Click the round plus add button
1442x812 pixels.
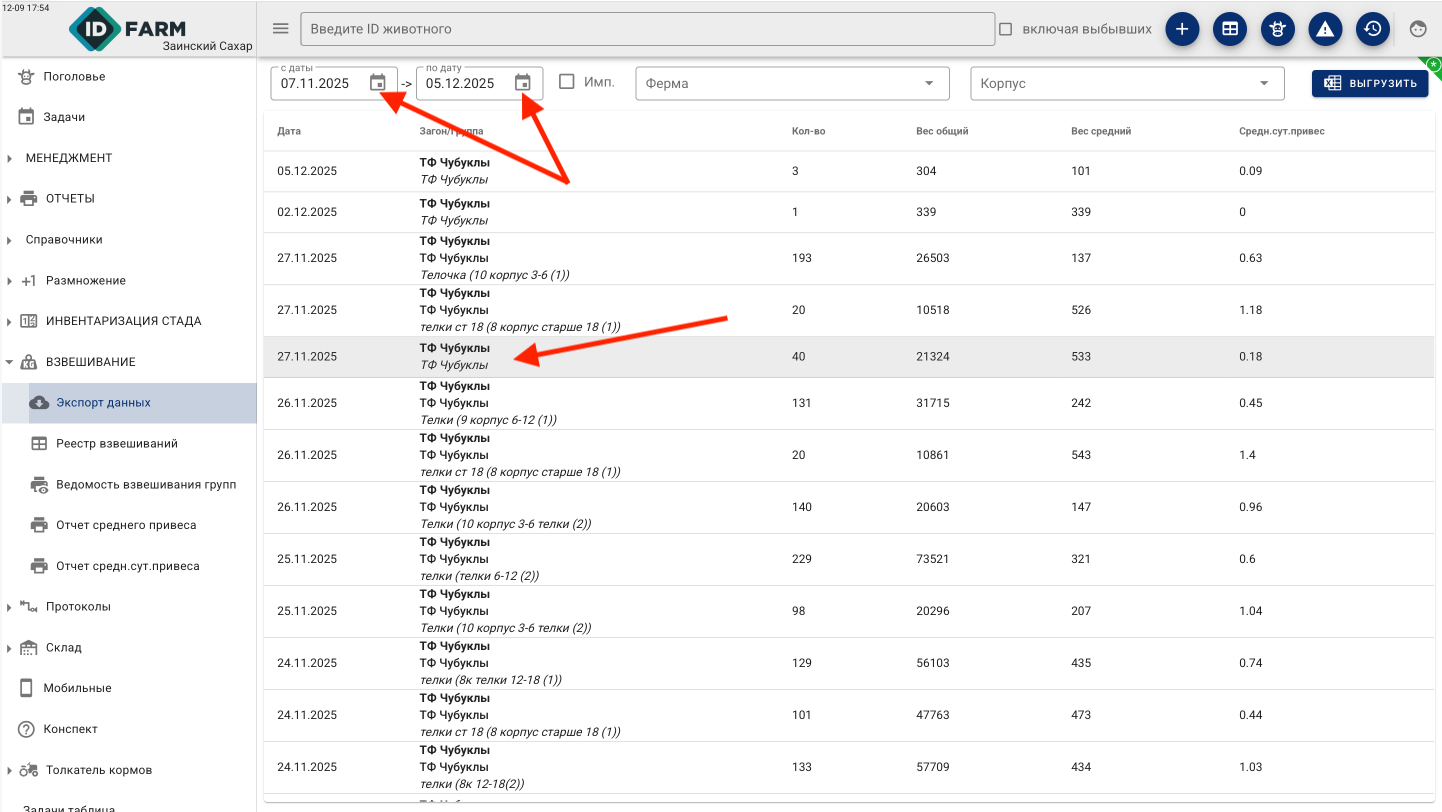point(1182,29)
